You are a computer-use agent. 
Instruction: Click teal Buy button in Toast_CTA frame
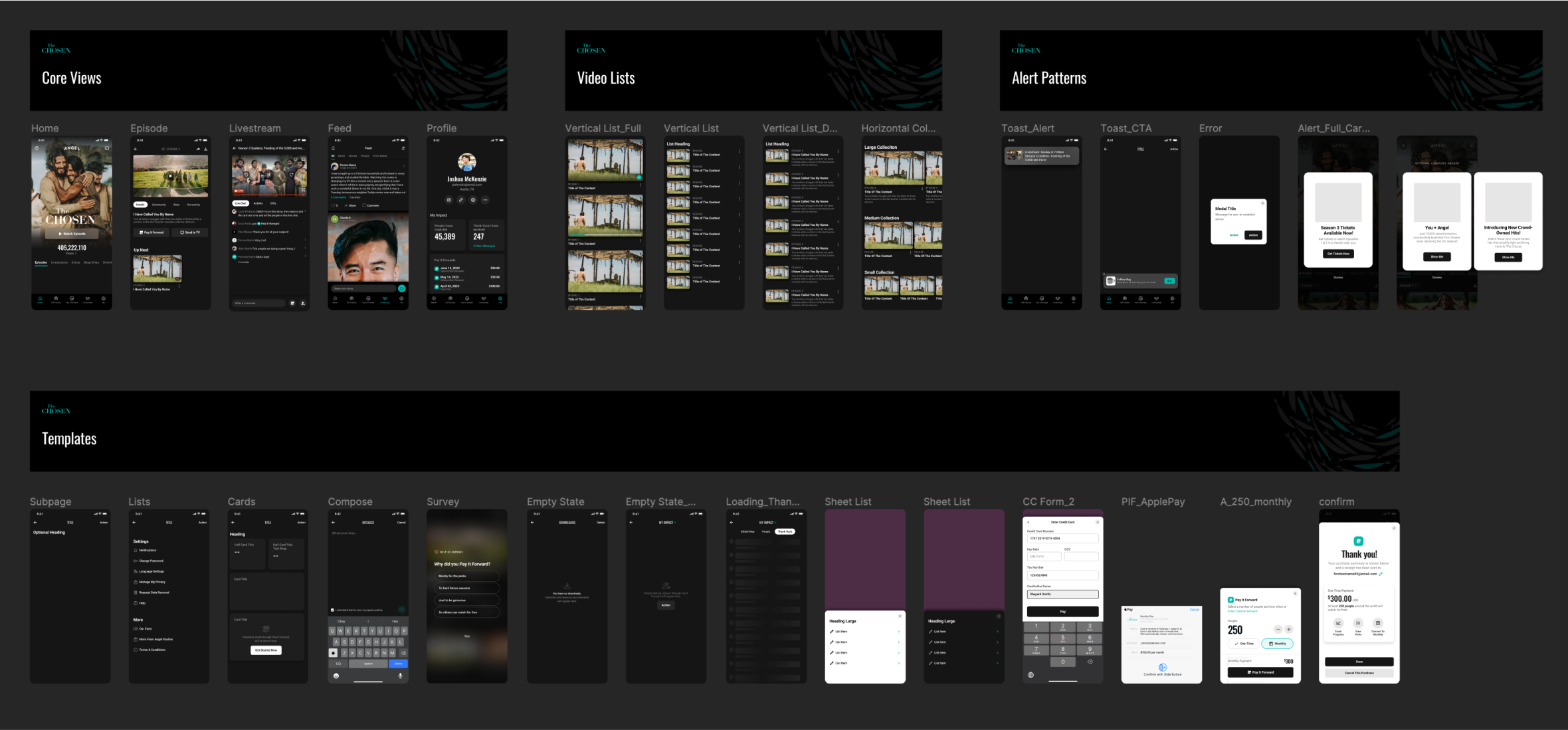(1169, 281)
